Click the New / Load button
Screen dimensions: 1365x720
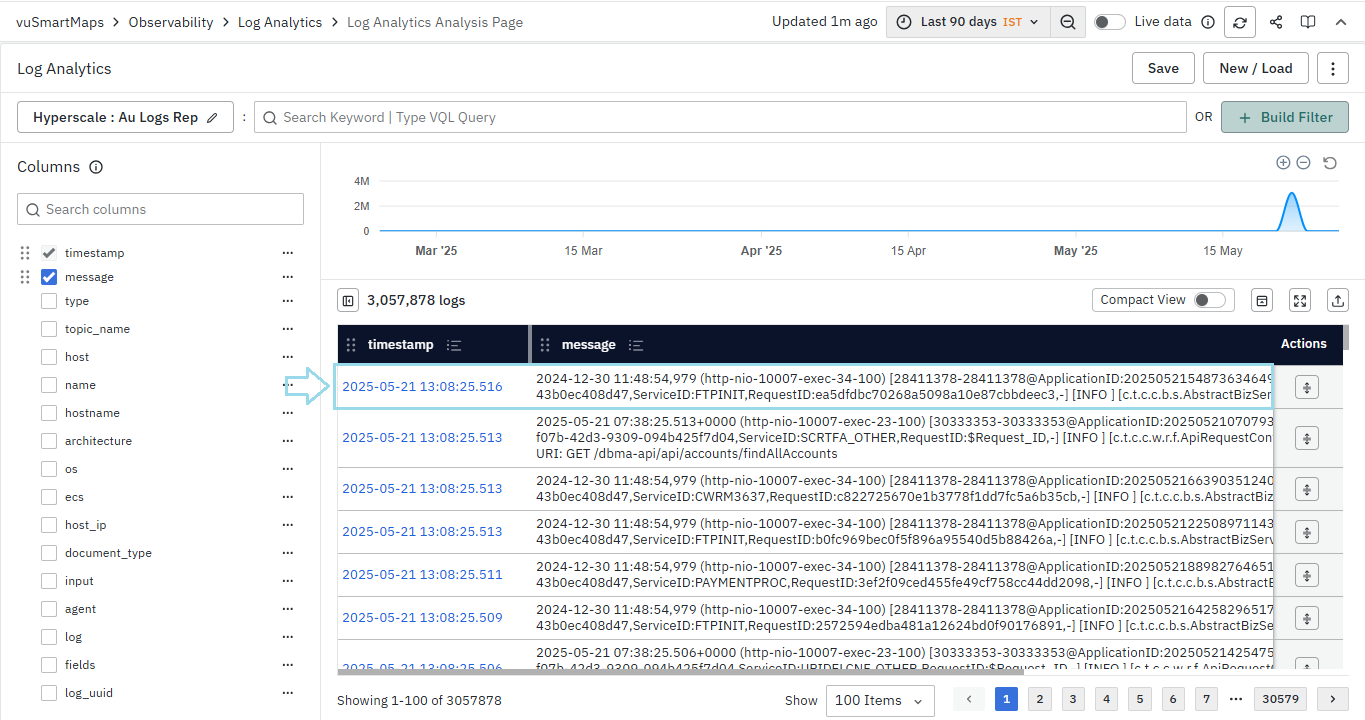pyautogui.click(x=1255, y=68)
